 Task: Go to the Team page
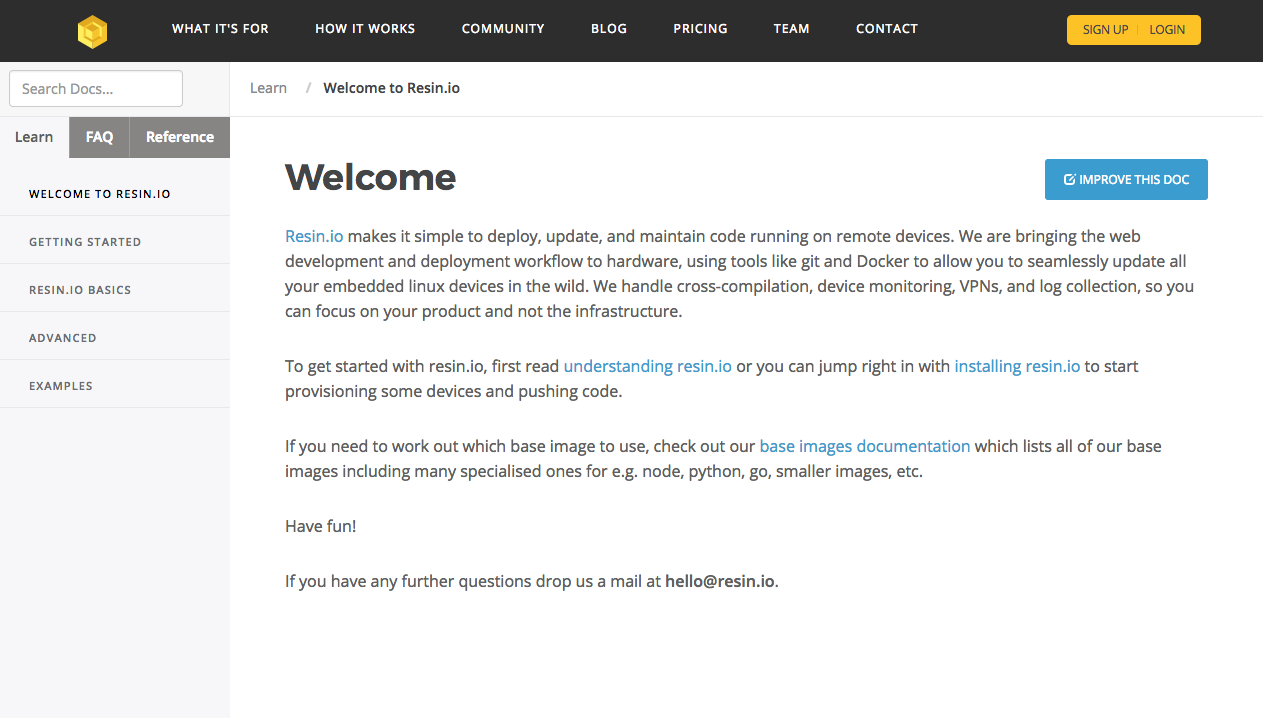pyautogui.click(x=791, y=29)
